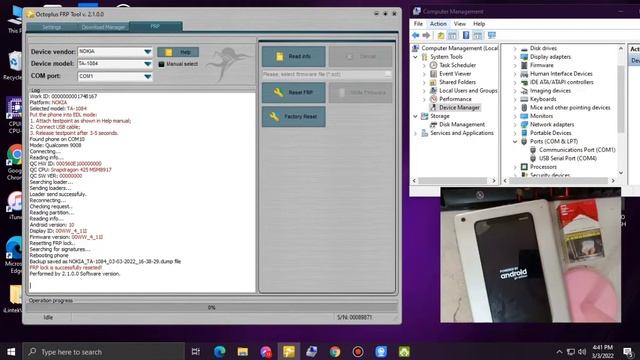Screen dimensions: 640x360
Task: Select Shared Folders in the tree
Action: [457, 82]
